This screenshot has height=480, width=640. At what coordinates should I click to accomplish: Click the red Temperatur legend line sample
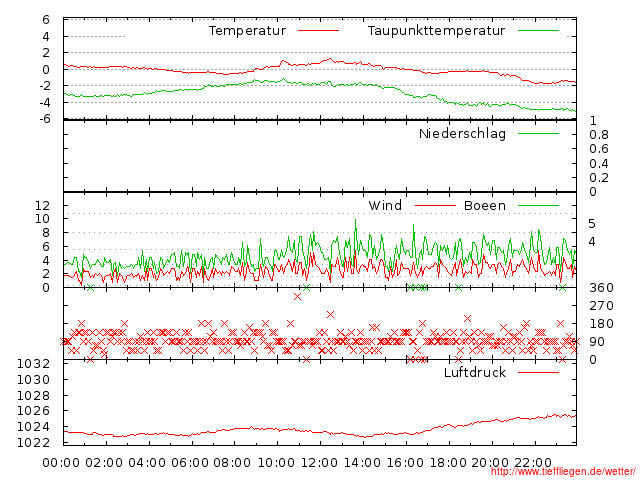coord(318,31)
